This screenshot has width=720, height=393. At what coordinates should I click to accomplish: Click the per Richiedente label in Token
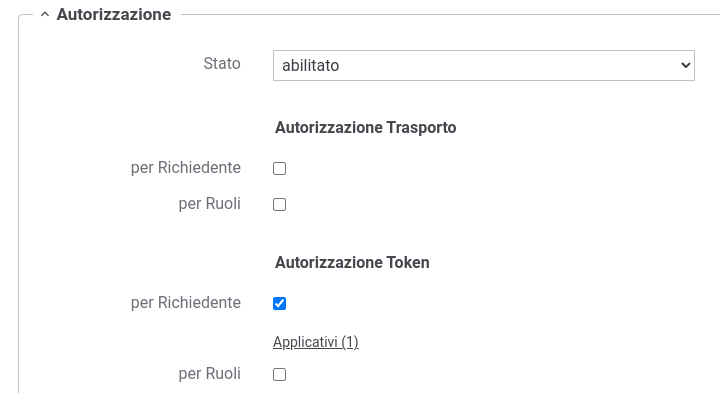(186, 303)
